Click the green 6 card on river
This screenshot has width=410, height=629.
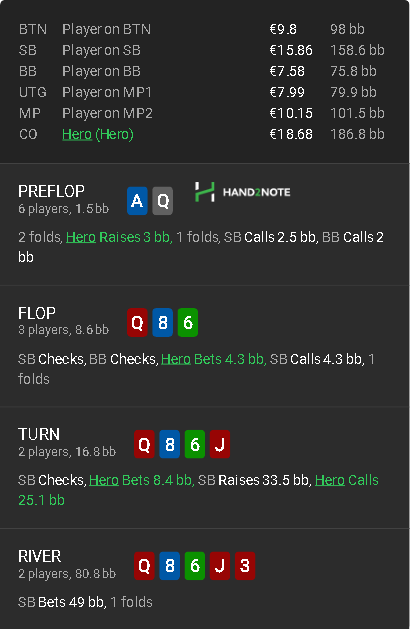point(195,566)
